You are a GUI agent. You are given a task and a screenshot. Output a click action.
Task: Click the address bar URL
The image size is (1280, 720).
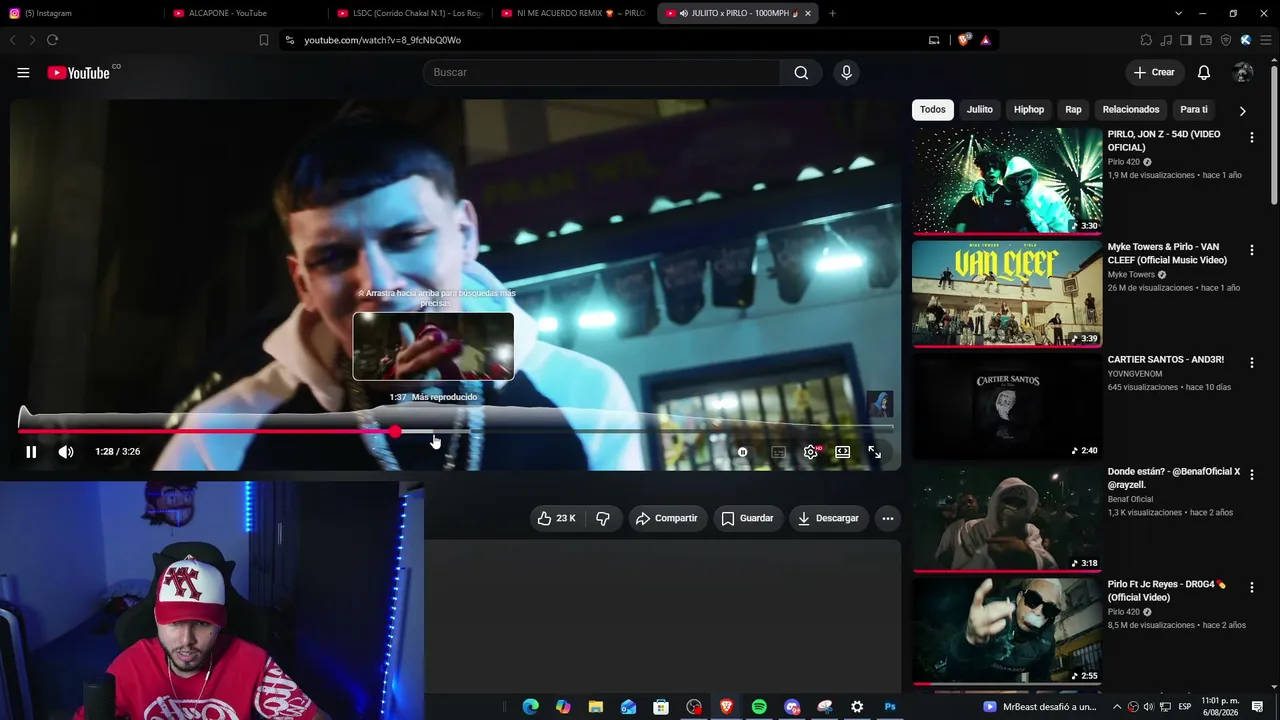[383, 40]
